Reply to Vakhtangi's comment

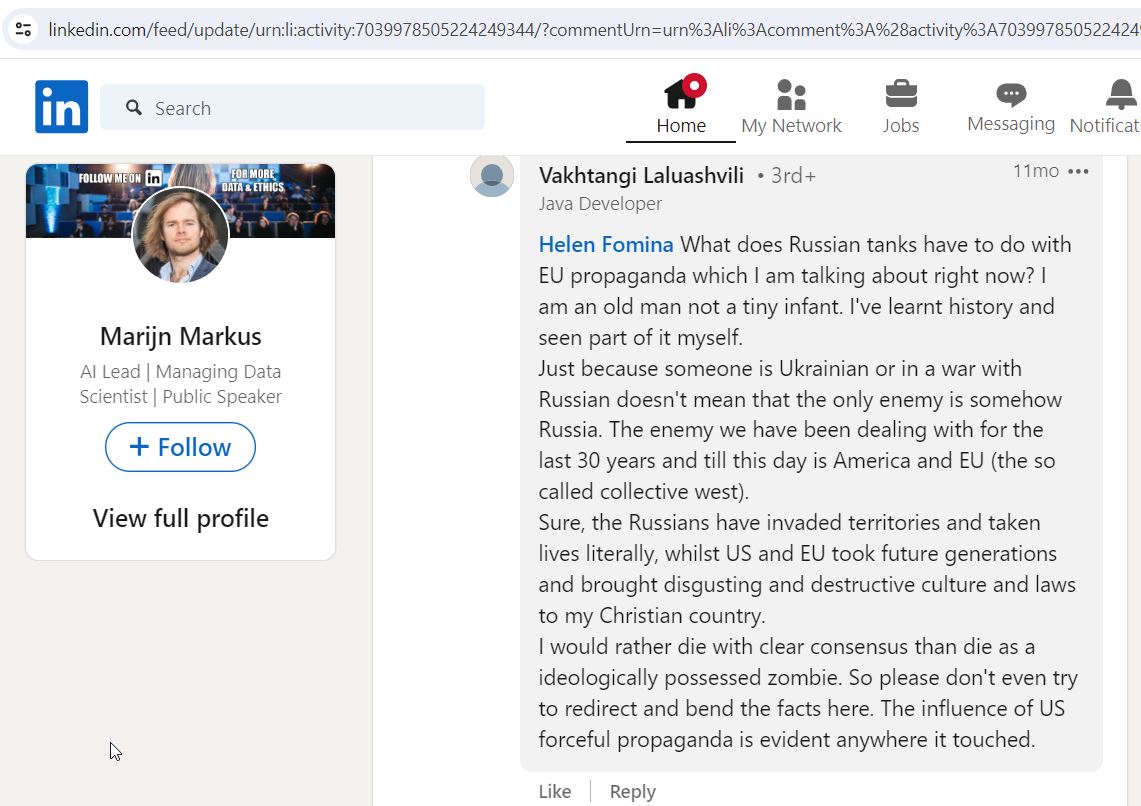[632, 791]
